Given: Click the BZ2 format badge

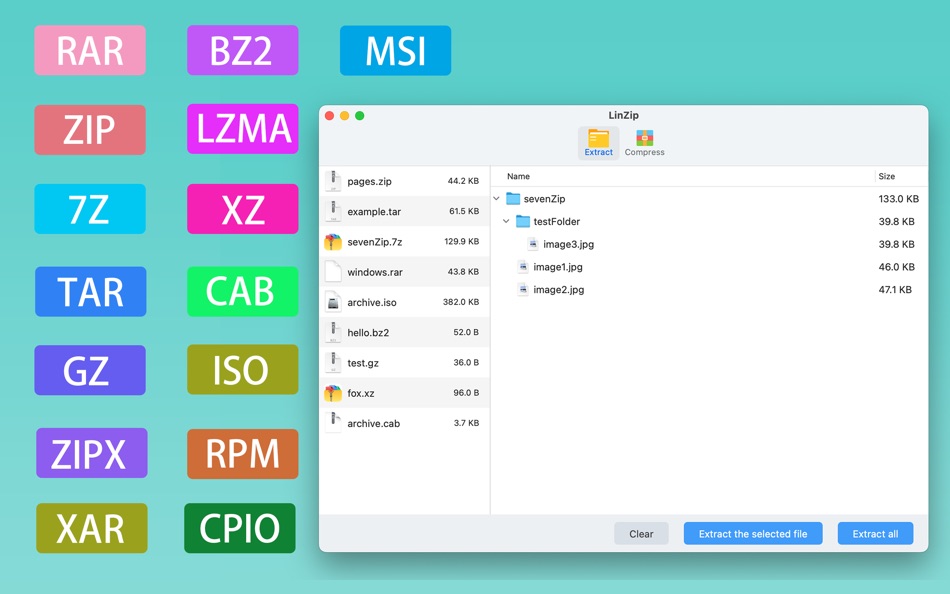Looking at the screenshot, I should (x=242, y=50).
